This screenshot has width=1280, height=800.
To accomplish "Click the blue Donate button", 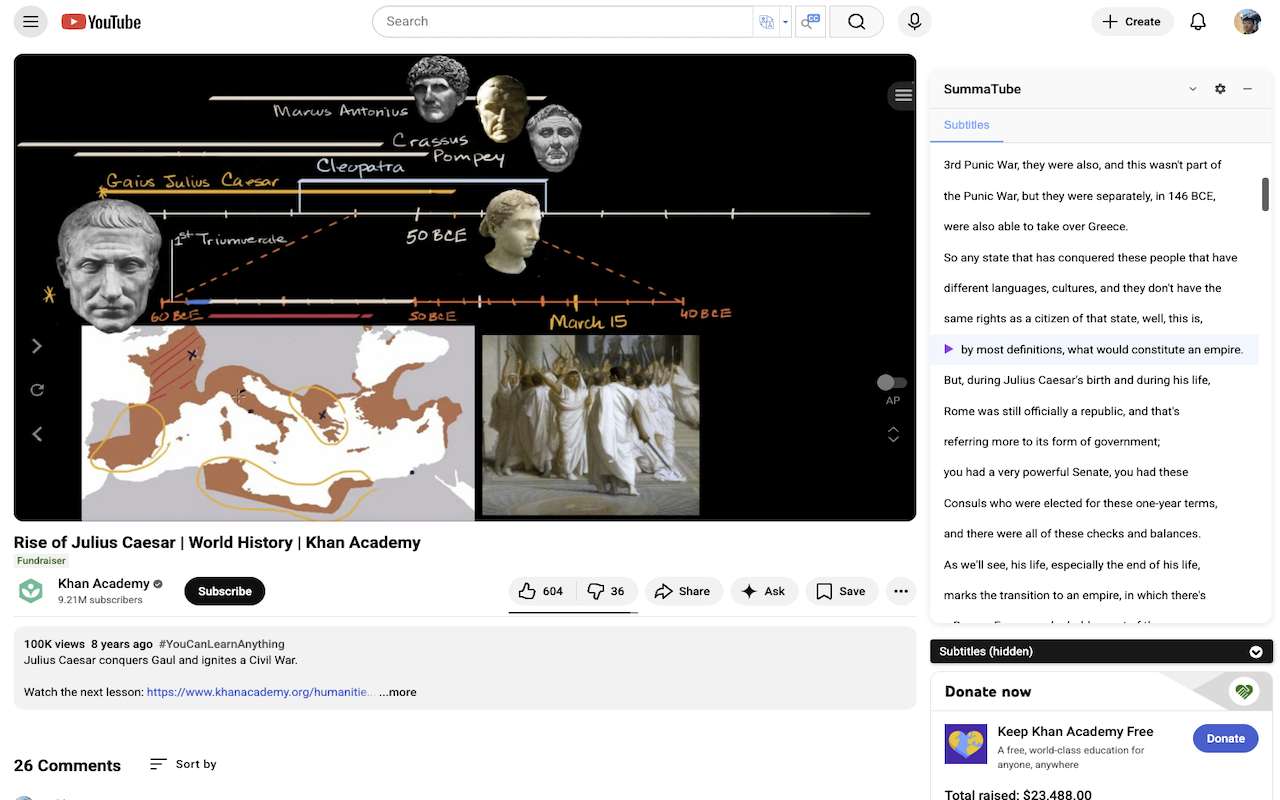I will click(1225, 739).
